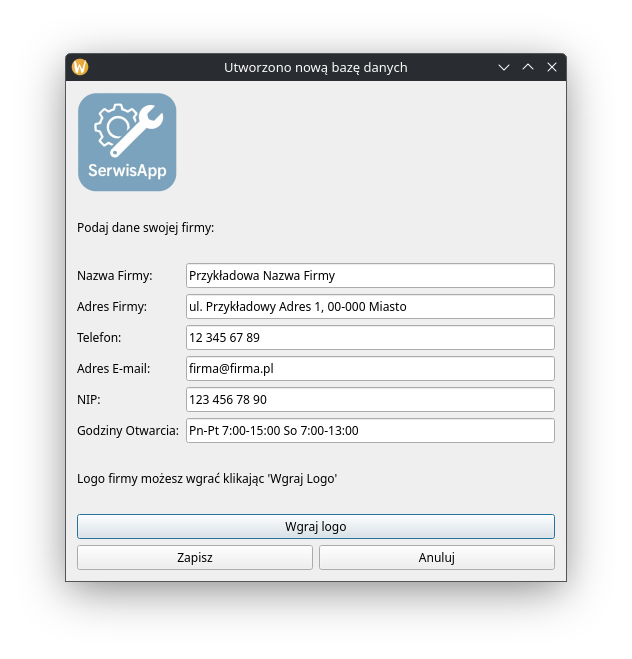This screenshot has height=659, width=632.
Task: Maximize the window using the up chevron
Action: pos(528,67)
